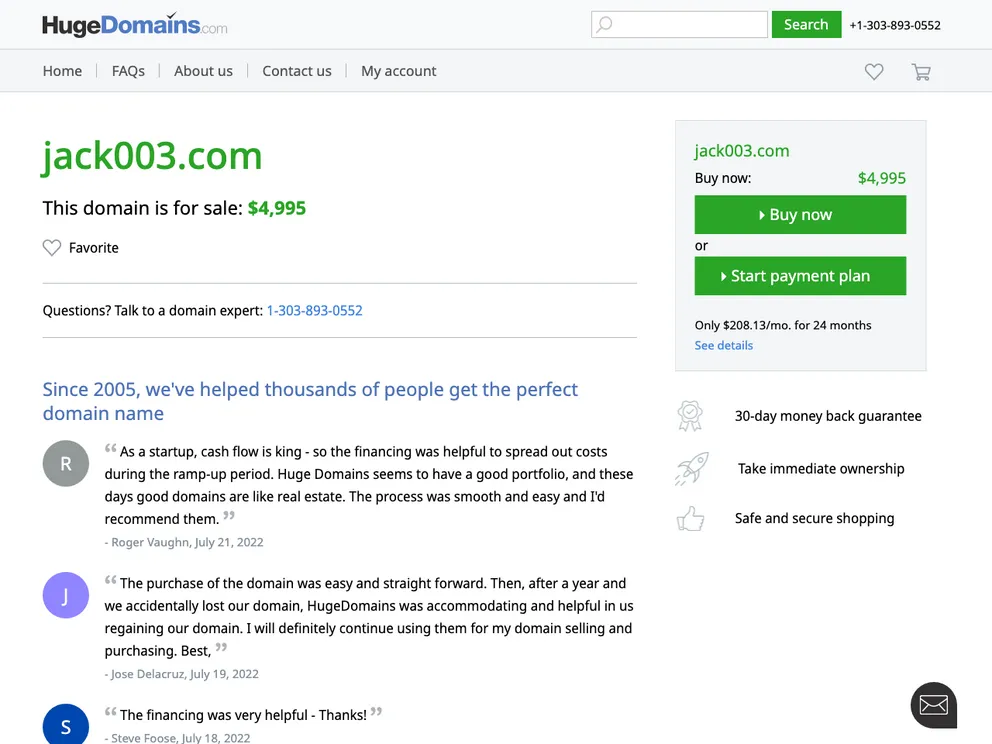Open the shopping cart
The height and width of the screenshot is (744, 992).
pos(921,71)
